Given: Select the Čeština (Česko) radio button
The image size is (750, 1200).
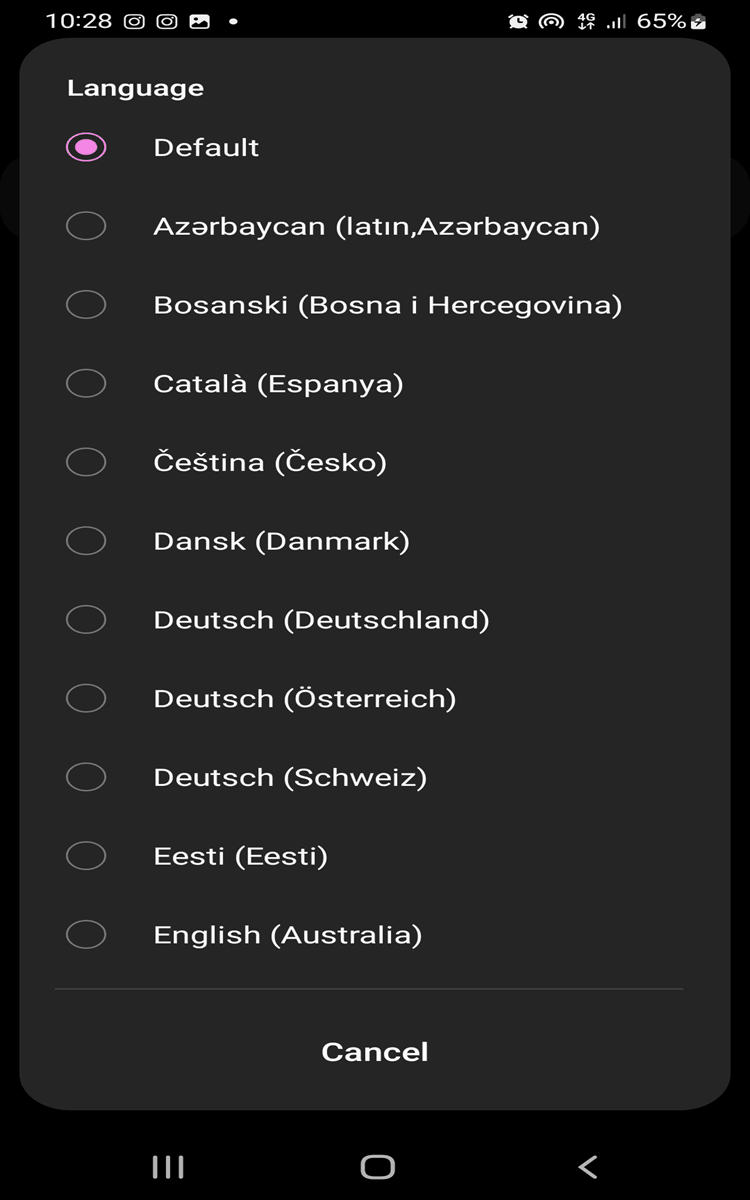Looking at the screenshot, I should (86, 462).
